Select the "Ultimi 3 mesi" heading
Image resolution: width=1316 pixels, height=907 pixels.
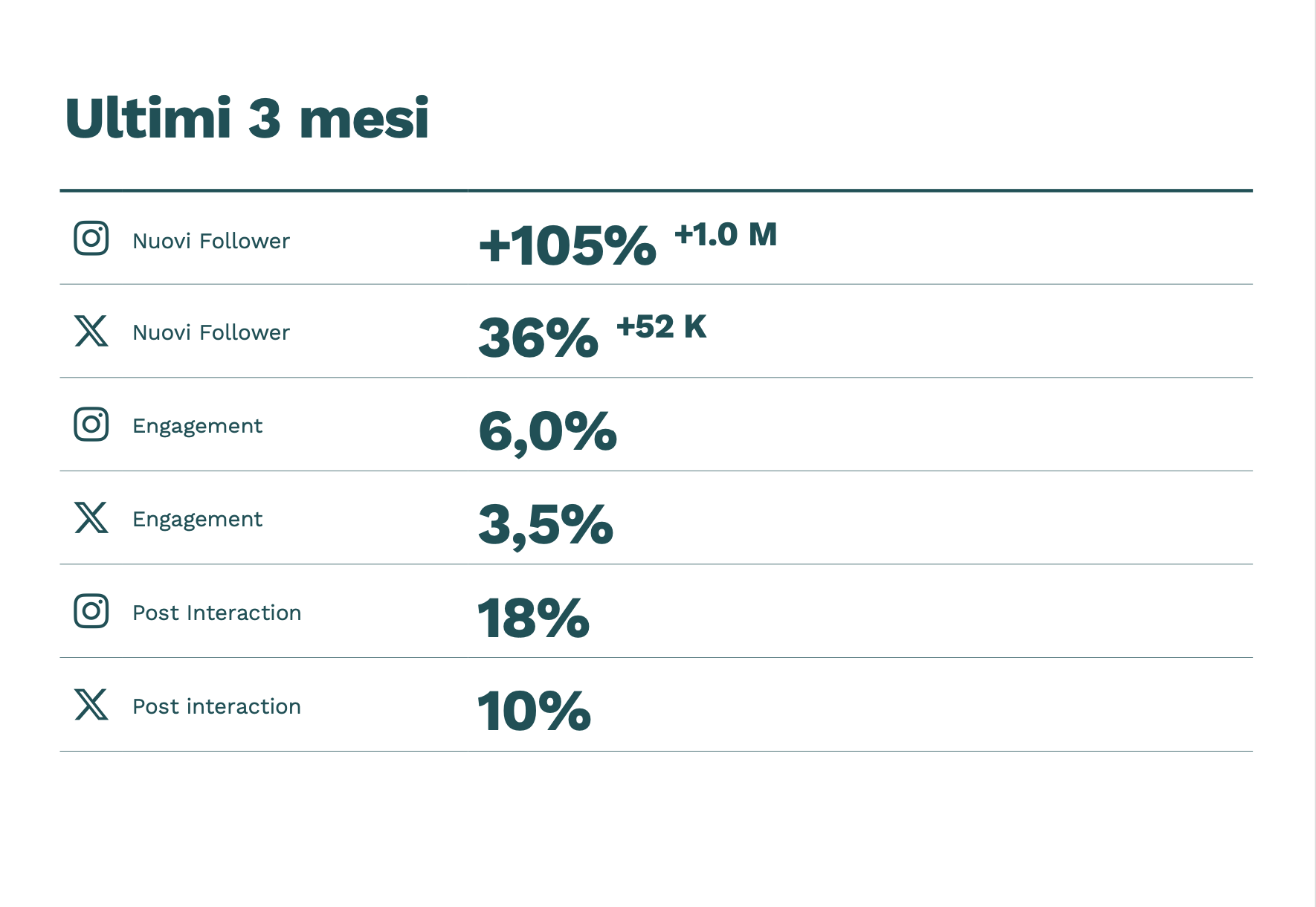pos(247,117)
